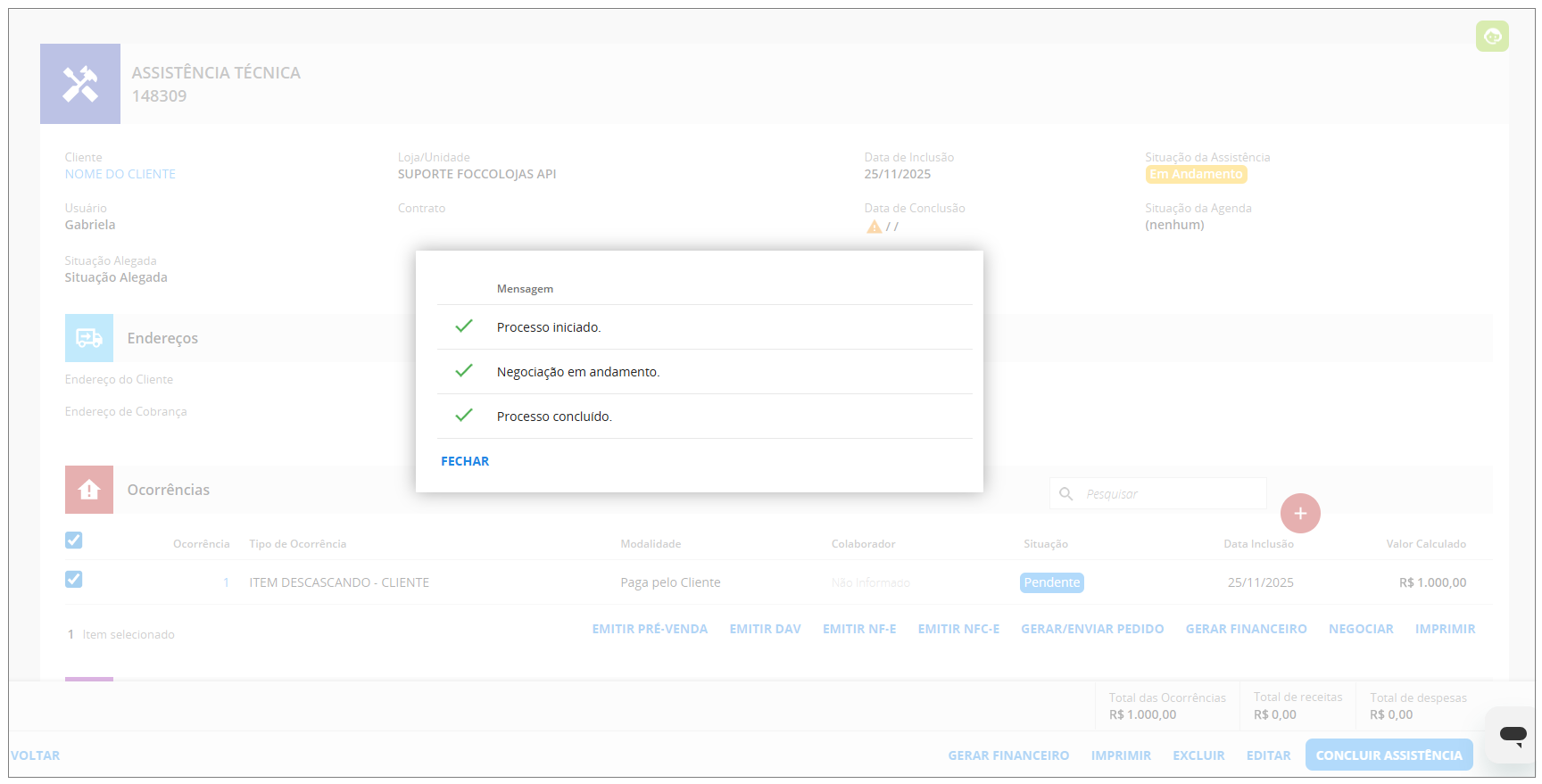Click the Situação column header
This screenshot has width=1542, height=784.
coord(1045,544)
